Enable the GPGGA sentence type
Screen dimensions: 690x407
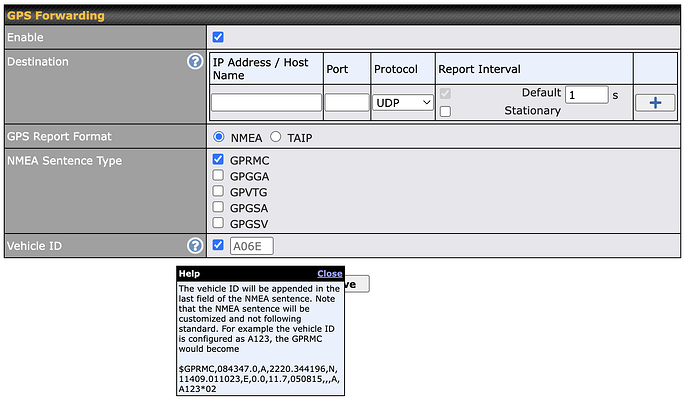tap(219, 175)
